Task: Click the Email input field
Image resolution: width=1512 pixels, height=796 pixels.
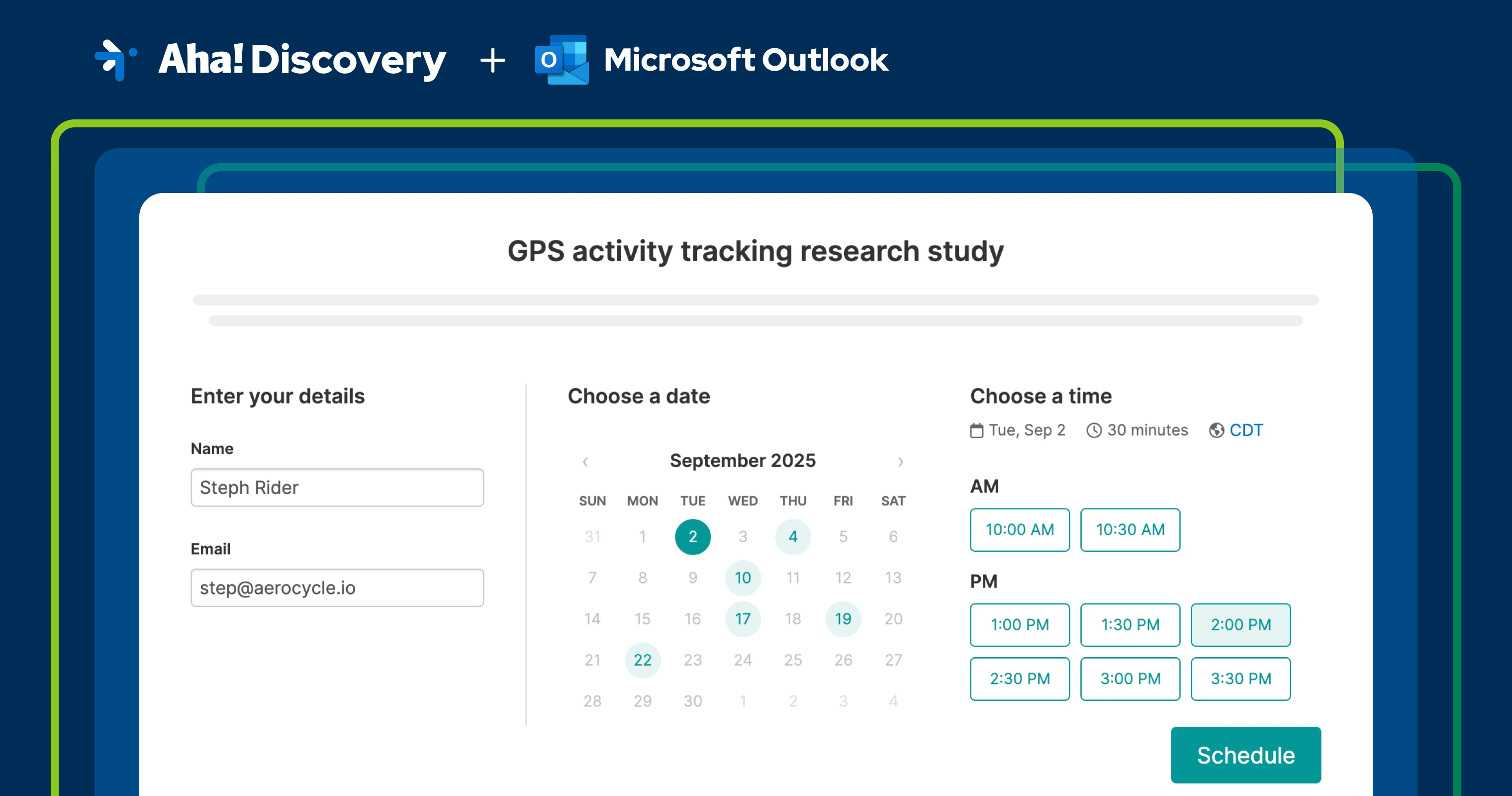Action: coord(337,588)
